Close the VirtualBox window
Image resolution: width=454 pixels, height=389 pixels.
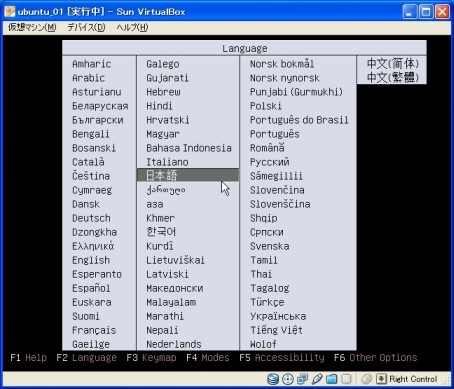(x=442, y=12)
